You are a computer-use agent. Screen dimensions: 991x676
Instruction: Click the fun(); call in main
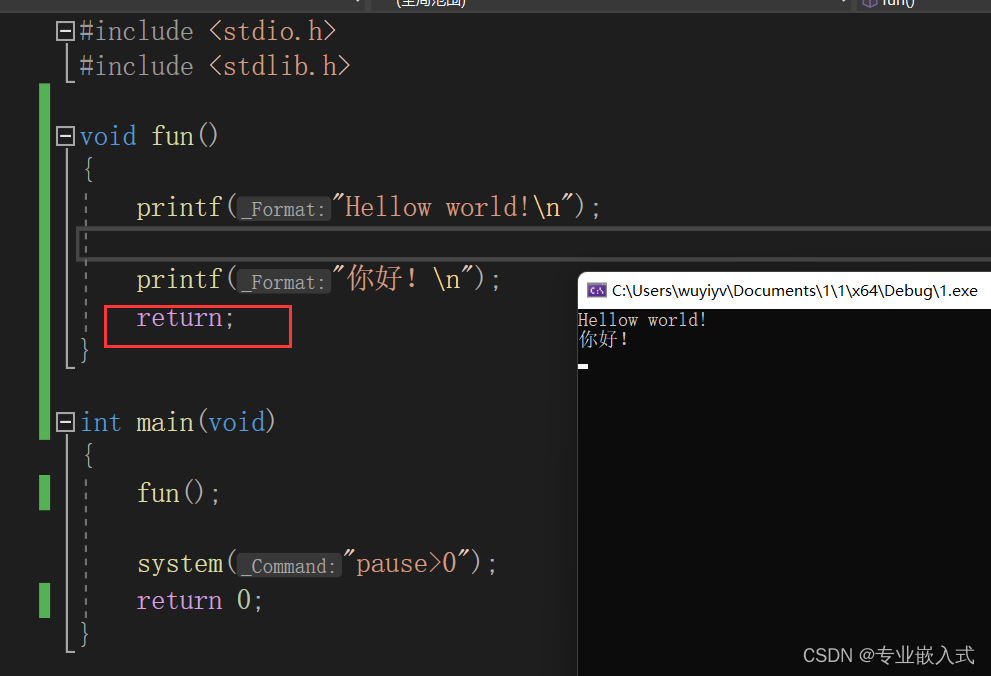(x=178, y=493)
